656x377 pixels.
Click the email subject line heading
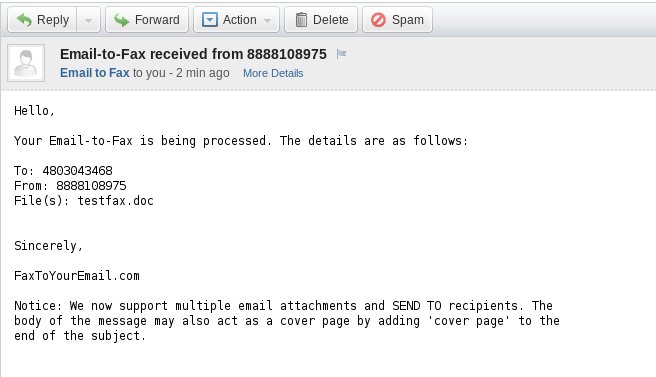(193, 54)
